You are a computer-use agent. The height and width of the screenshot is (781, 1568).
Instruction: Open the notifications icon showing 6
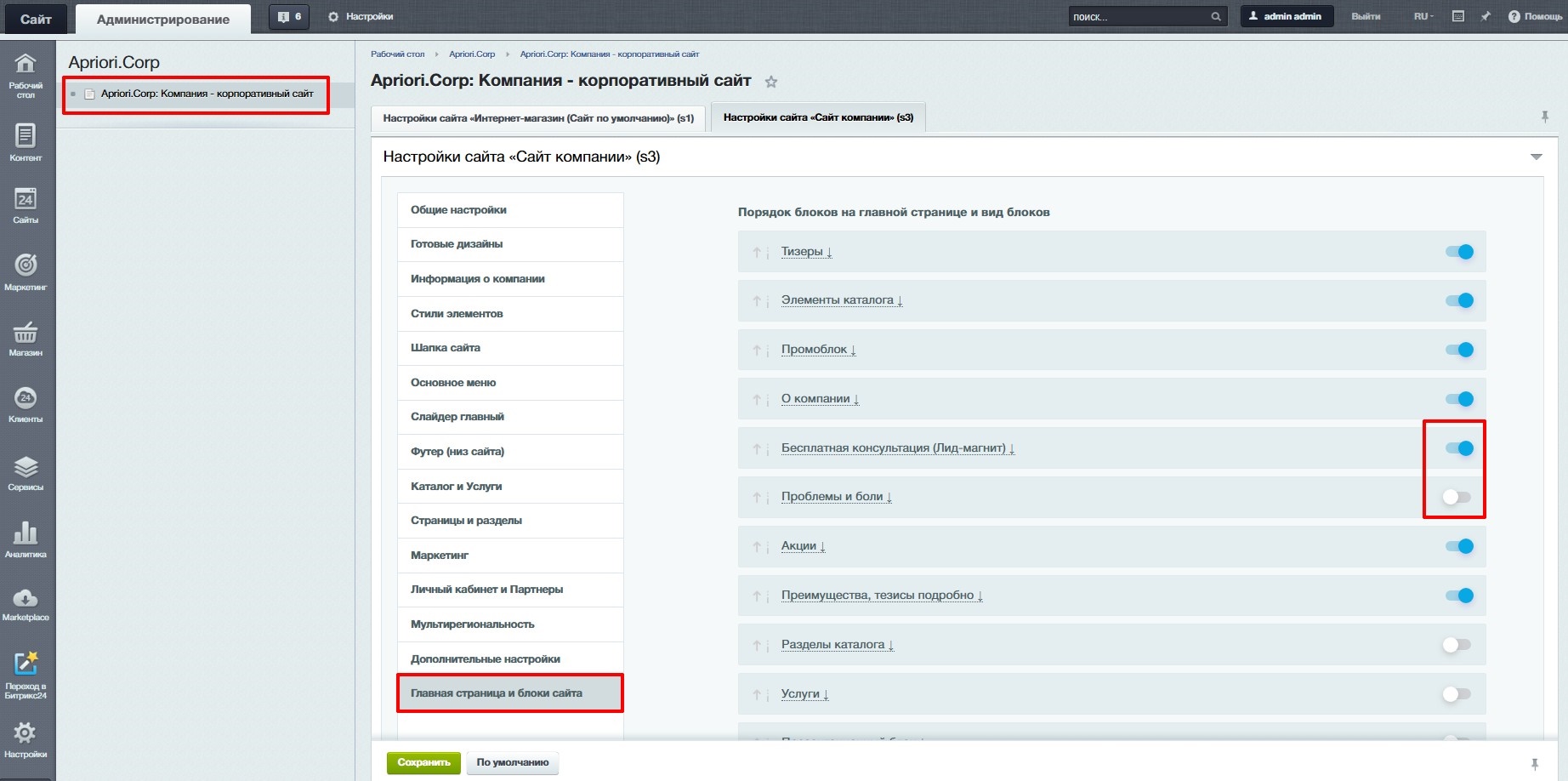(289, 17)
